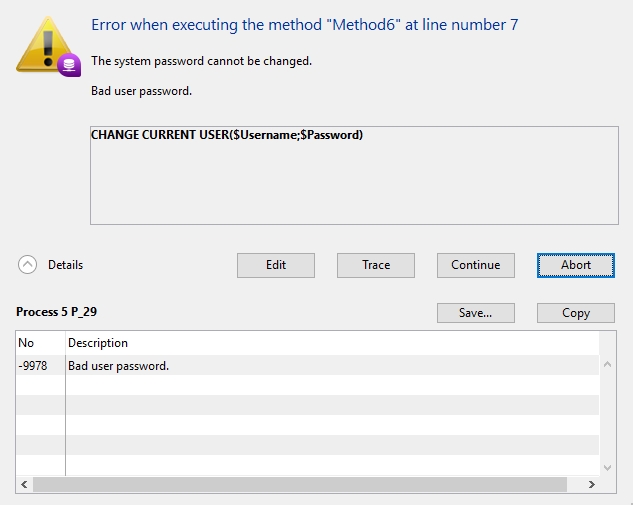
Task: Select the "Bad user password." table row description
Action: 118,366
